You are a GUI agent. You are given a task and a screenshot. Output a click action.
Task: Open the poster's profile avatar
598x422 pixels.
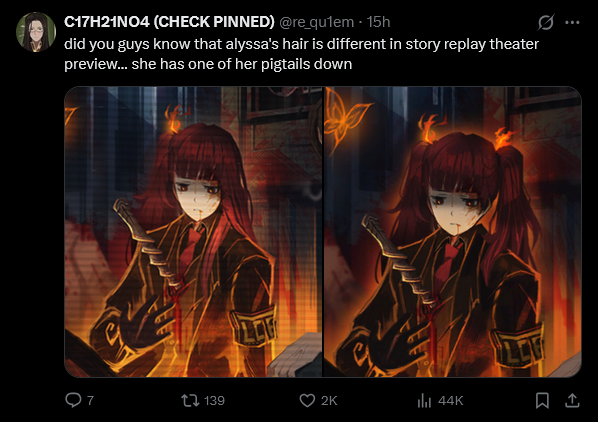[x=36, y=32]
